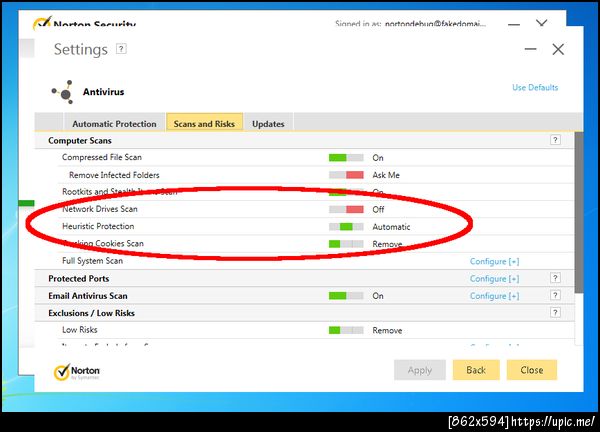
Task: Click the Automatic status value
Action: 391,227
